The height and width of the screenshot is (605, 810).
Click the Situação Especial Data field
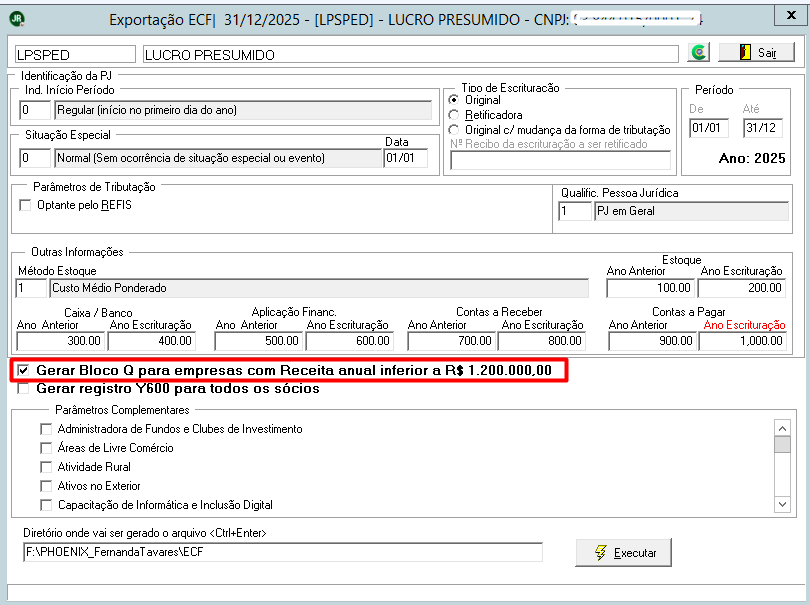pyautogui.click(x=406, y=158)
